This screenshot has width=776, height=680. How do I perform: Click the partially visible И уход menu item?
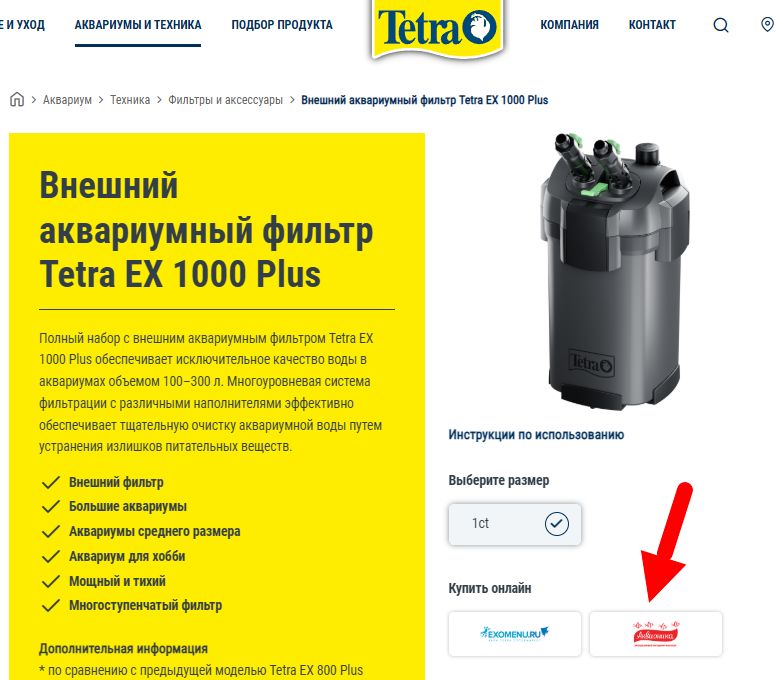22,25
